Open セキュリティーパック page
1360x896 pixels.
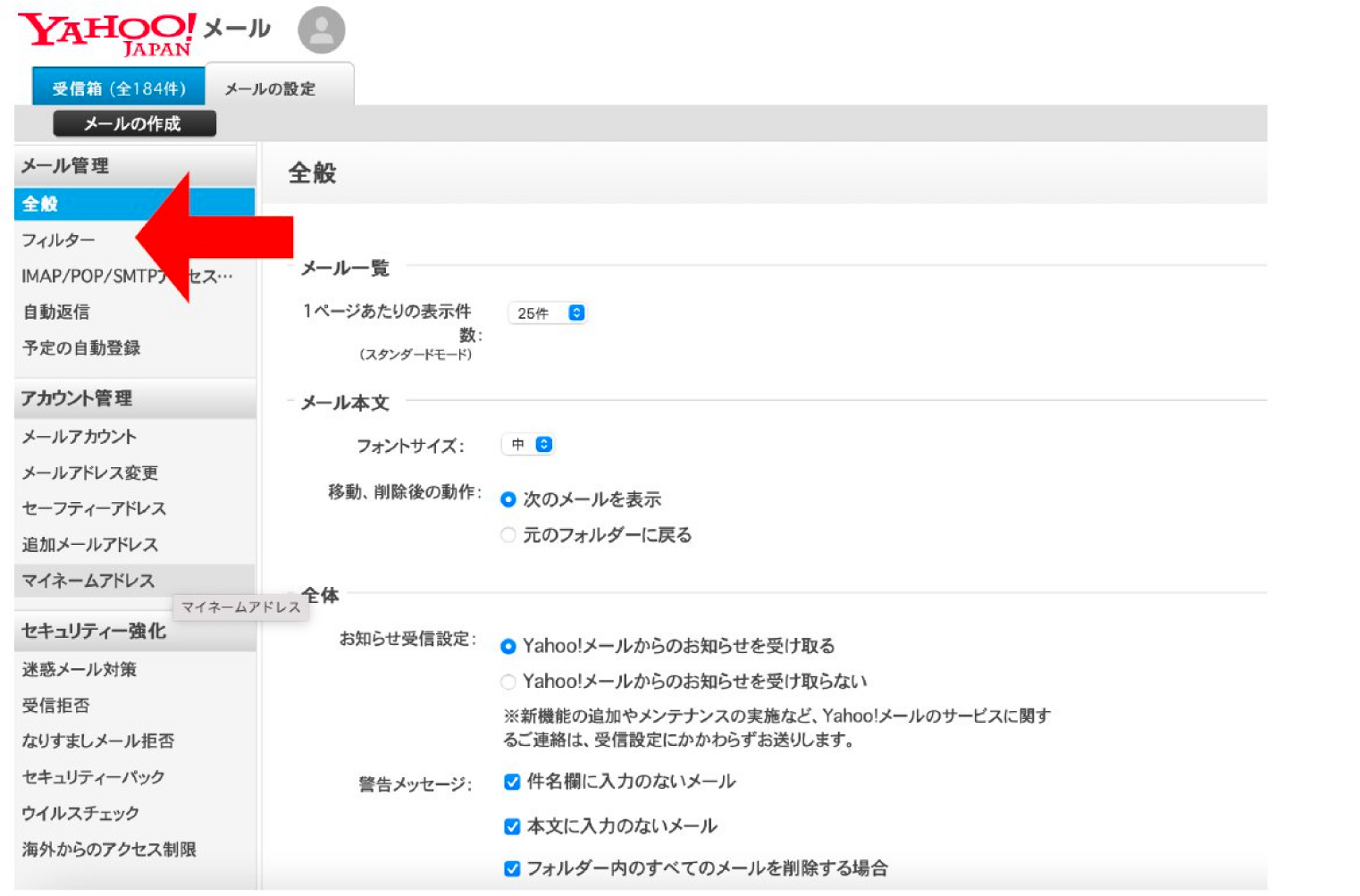click(94, 776)
